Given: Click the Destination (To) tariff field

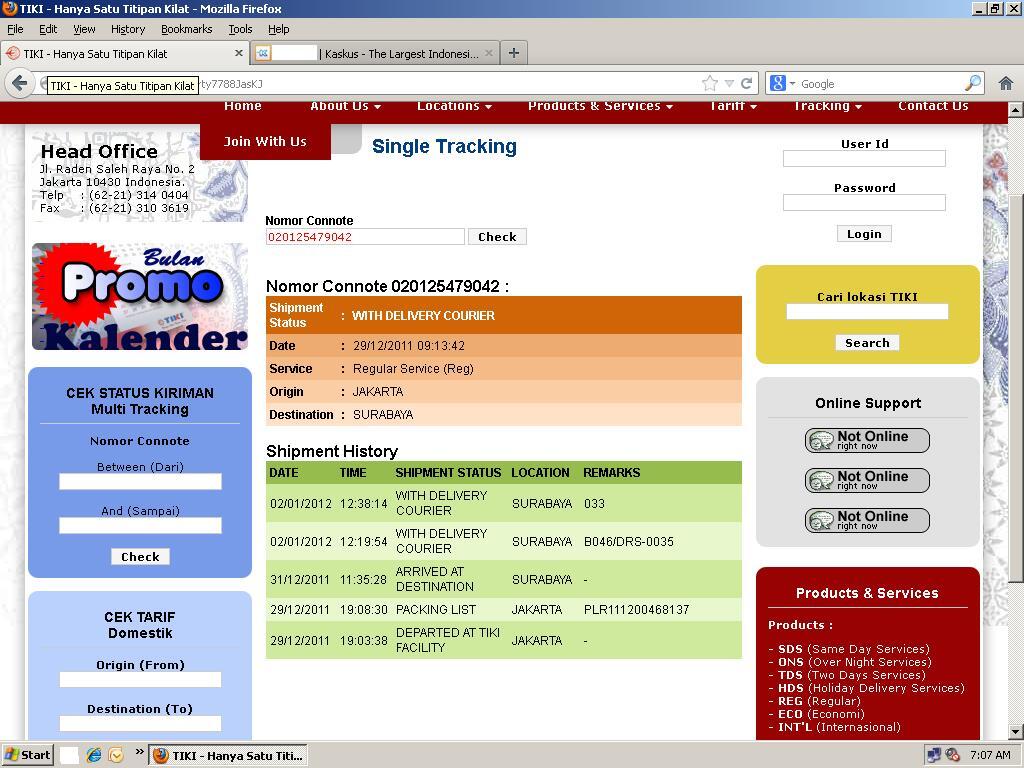Looking at the screenshot, I should (x=140, y=723).
